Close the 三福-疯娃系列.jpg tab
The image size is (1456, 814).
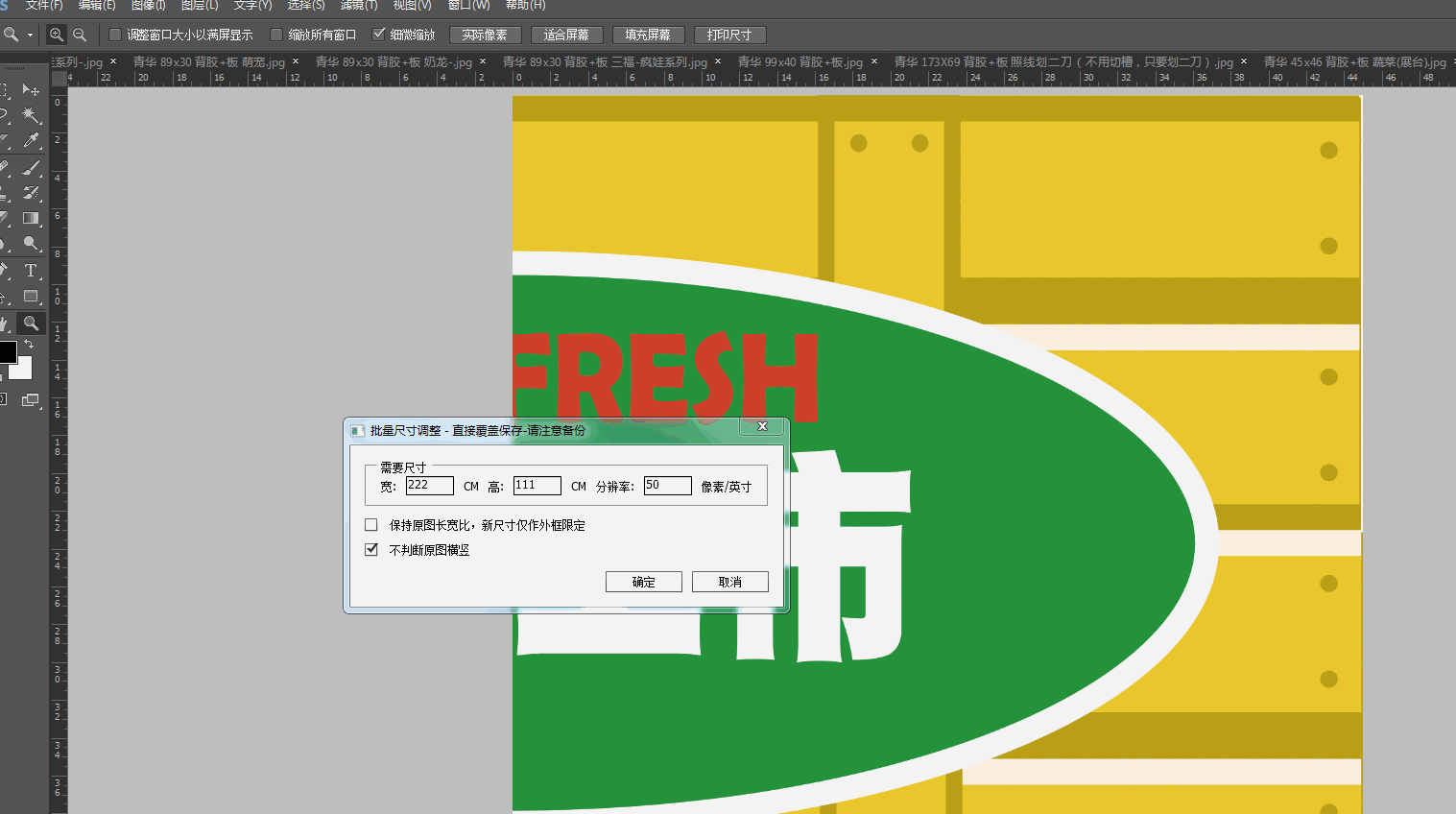pos(717,61)
